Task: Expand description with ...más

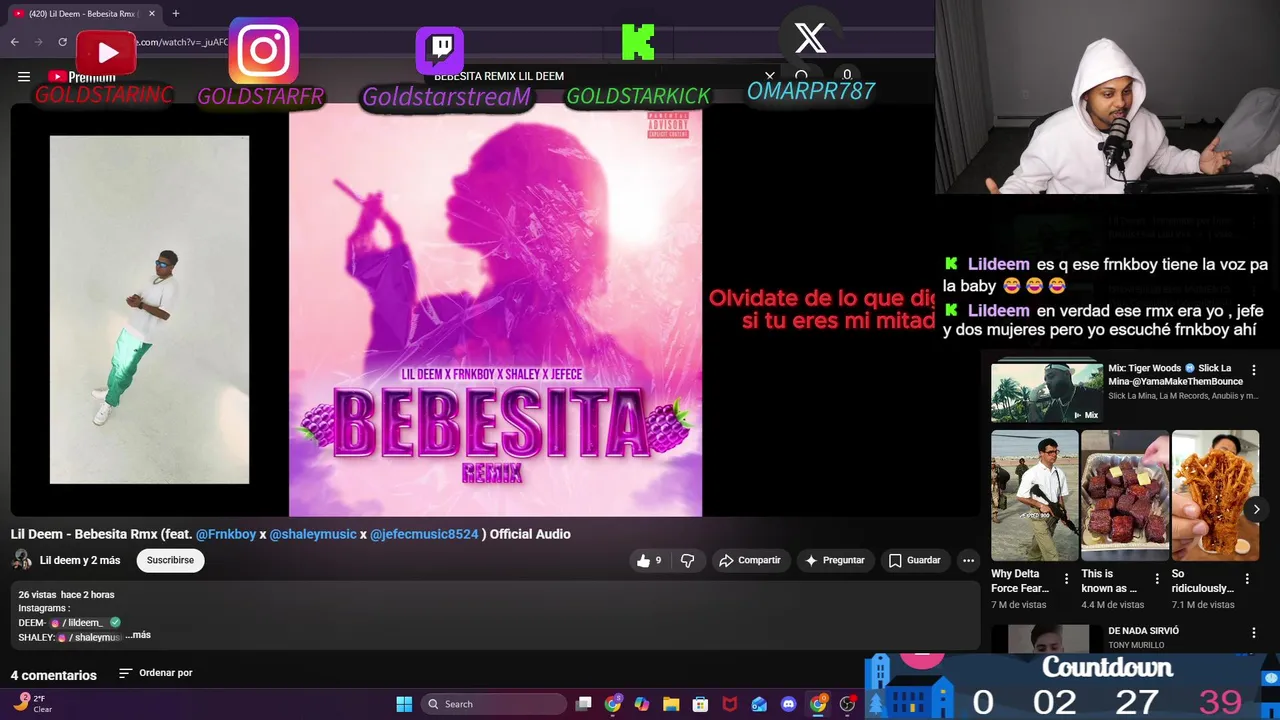Action: pos(138,635)
